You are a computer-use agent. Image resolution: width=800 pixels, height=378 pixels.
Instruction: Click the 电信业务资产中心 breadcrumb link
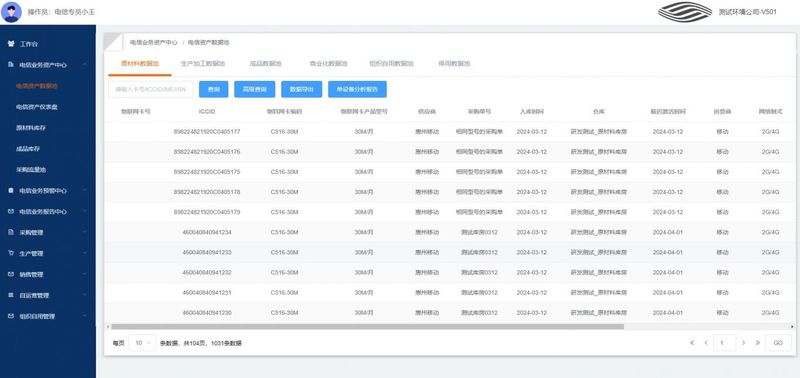(154, 42)
